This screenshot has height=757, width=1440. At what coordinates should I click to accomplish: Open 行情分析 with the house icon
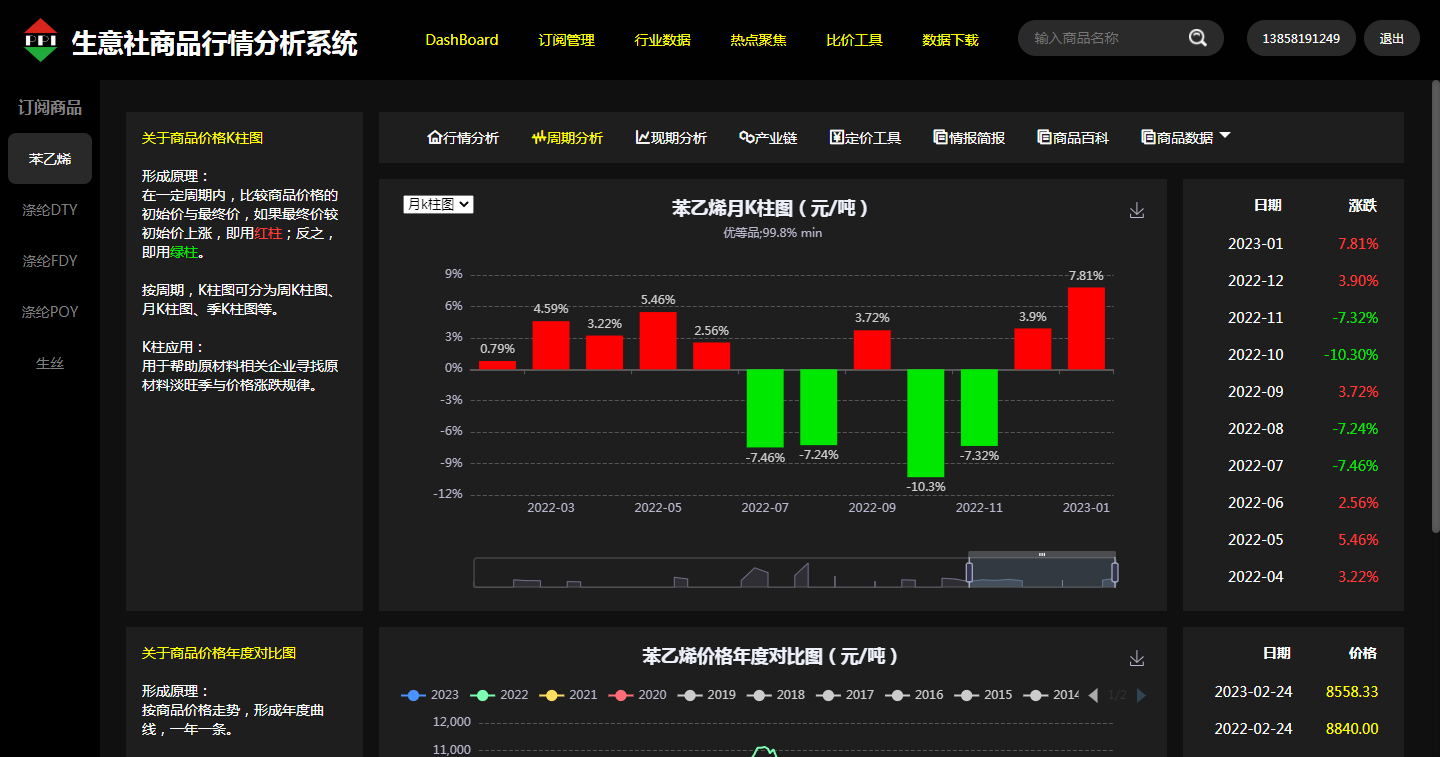tap(463, 138)
